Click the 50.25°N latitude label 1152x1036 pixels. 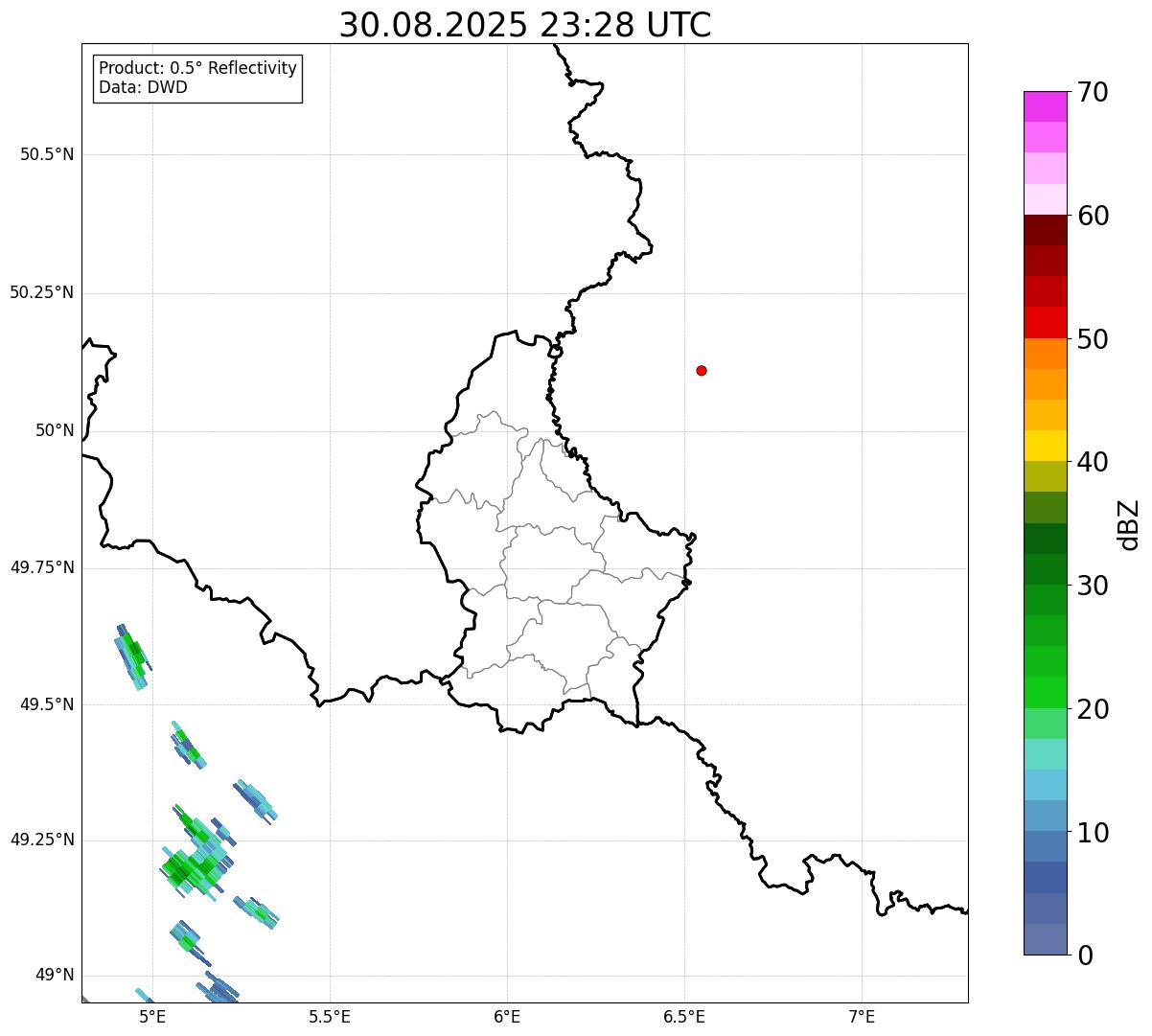pos(42,292)
